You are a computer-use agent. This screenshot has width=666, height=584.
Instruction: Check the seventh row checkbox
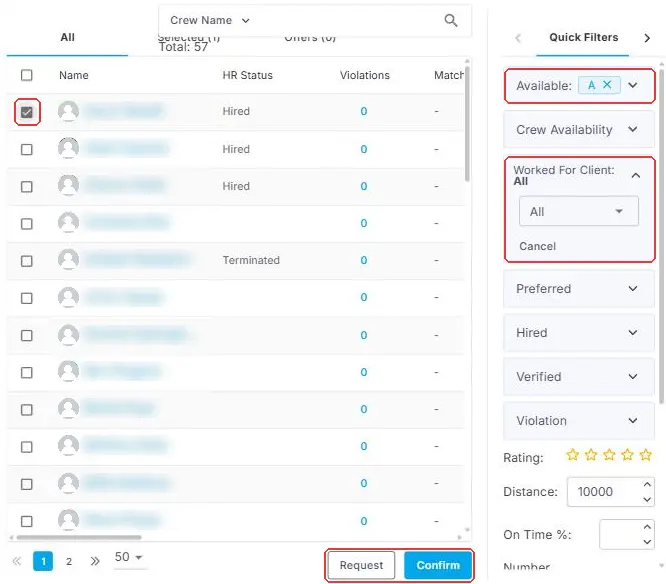27,336
